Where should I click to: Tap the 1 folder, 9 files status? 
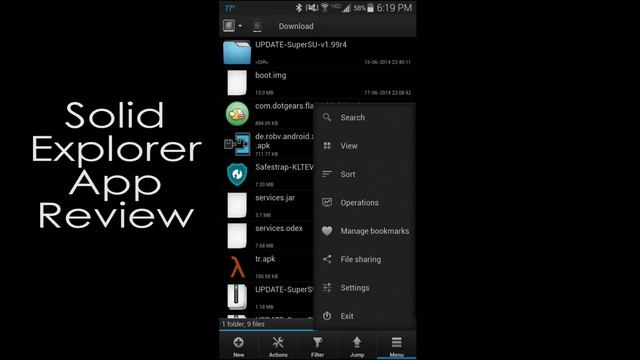(243, 324)
